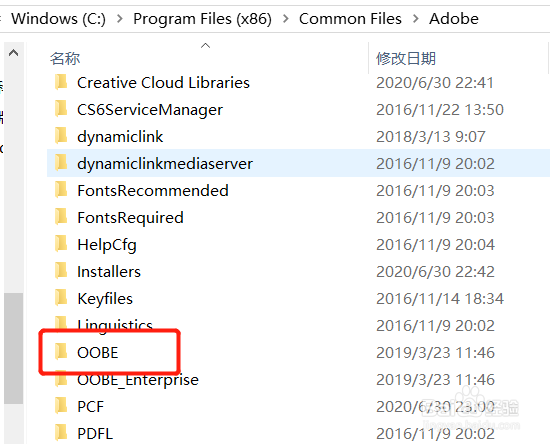550x444 pixels.
Task: Click the navigation pane scroll up arrow
Action: (x=13, y=53)
